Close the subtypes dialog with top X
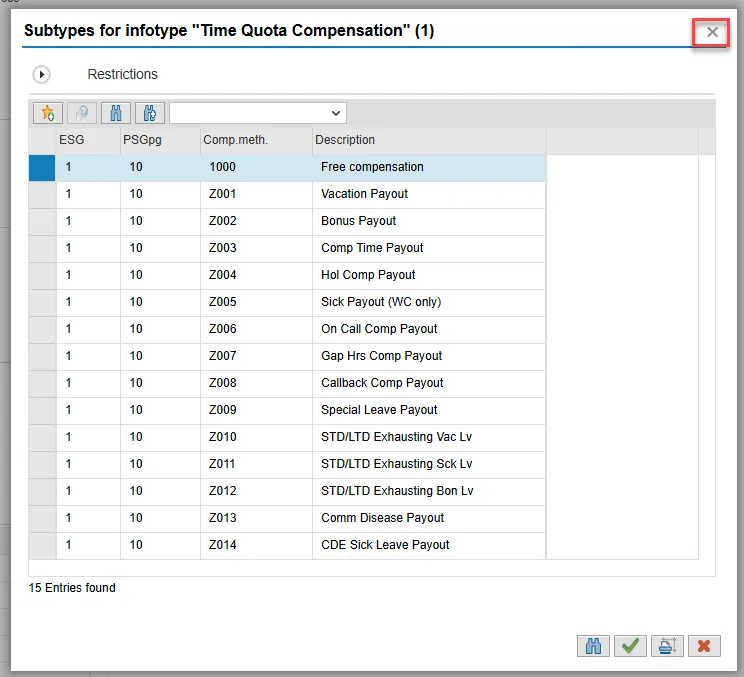 coord(712,32)
